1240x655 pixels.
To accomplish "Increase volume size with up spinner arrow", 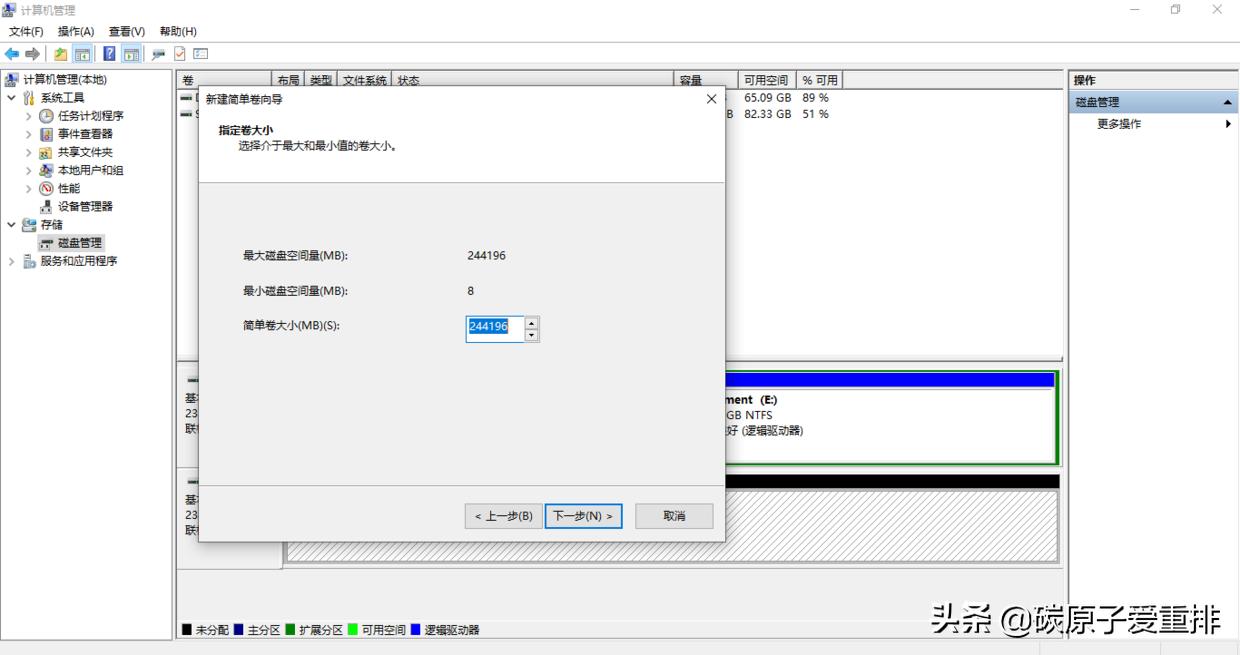I will point(532,323).
